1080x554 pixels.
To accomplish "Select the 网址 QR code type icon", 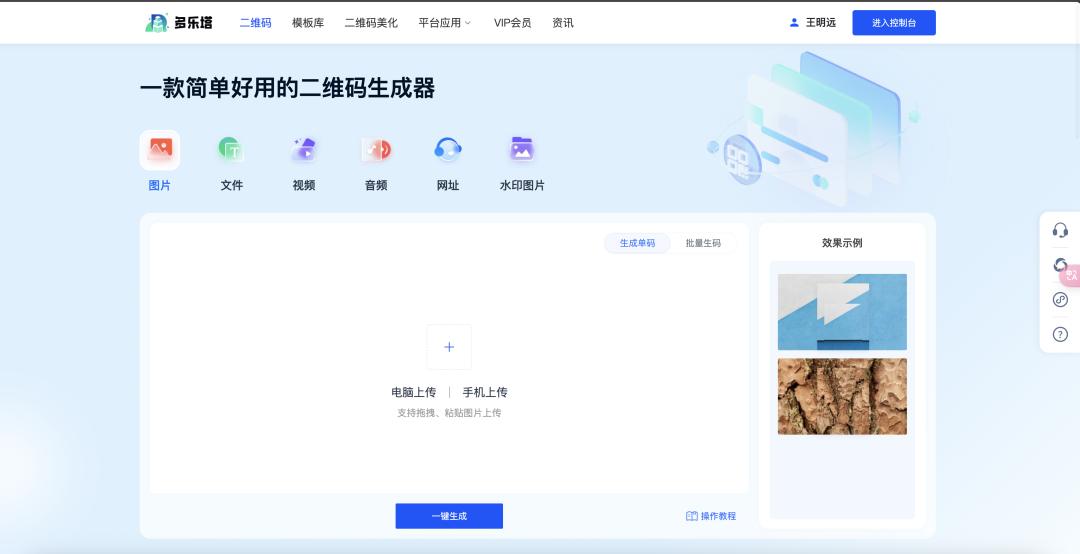I will coord(448,150).
